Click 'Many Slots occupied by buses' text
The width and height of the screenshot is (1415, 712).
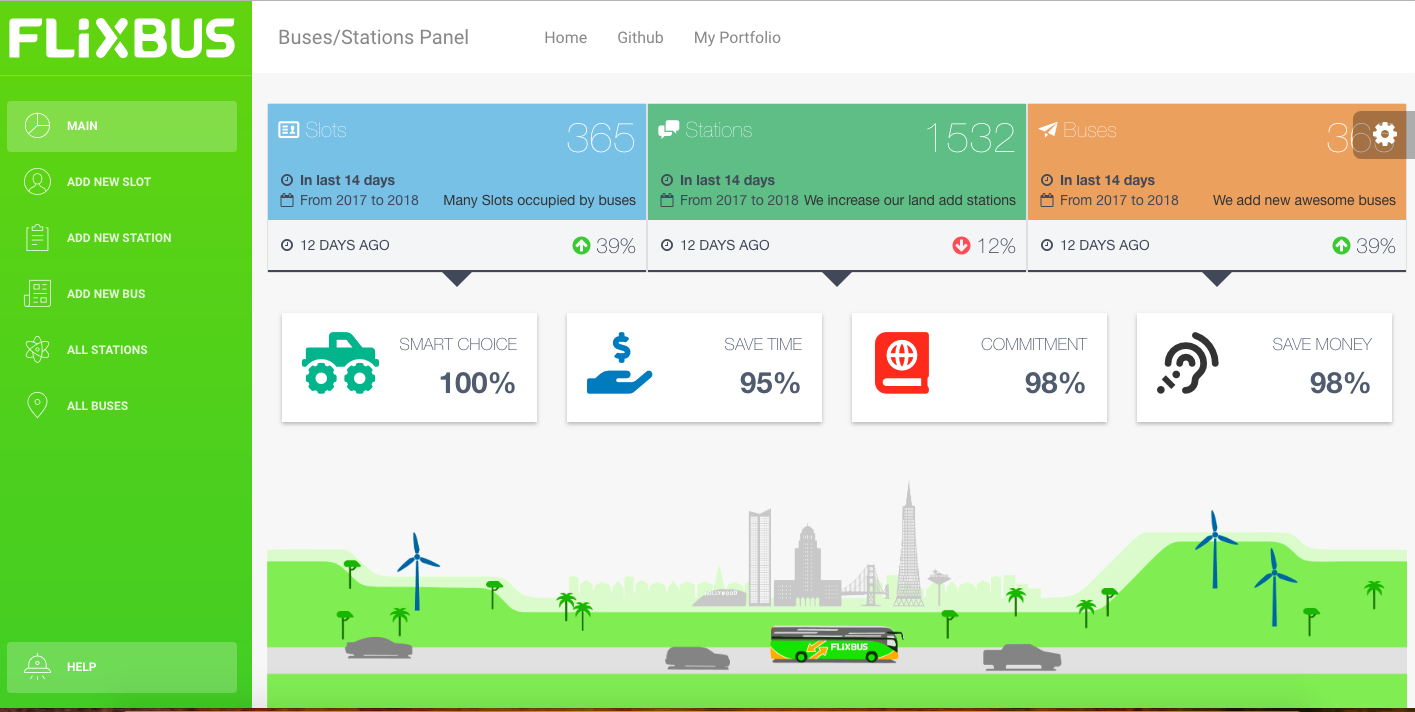pos(539,200)
